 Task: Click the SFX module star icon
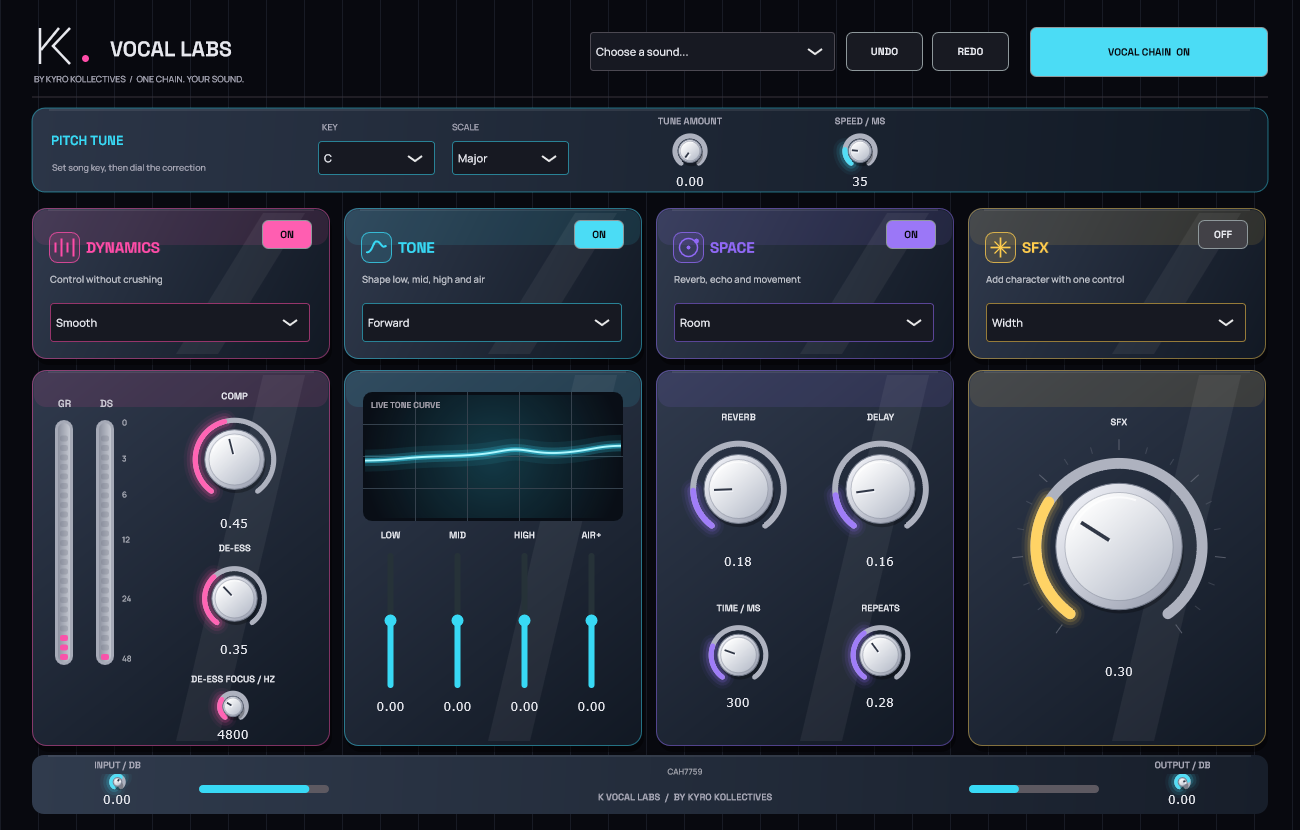pos(1000,247)
